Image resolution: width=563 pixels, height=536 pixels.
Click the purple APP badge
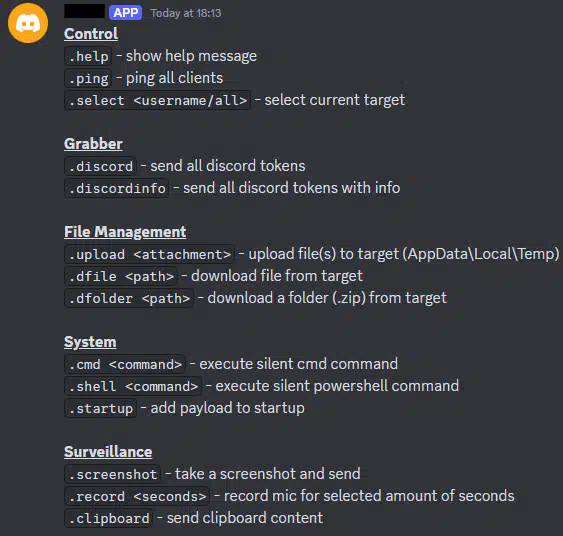(125, 13)
